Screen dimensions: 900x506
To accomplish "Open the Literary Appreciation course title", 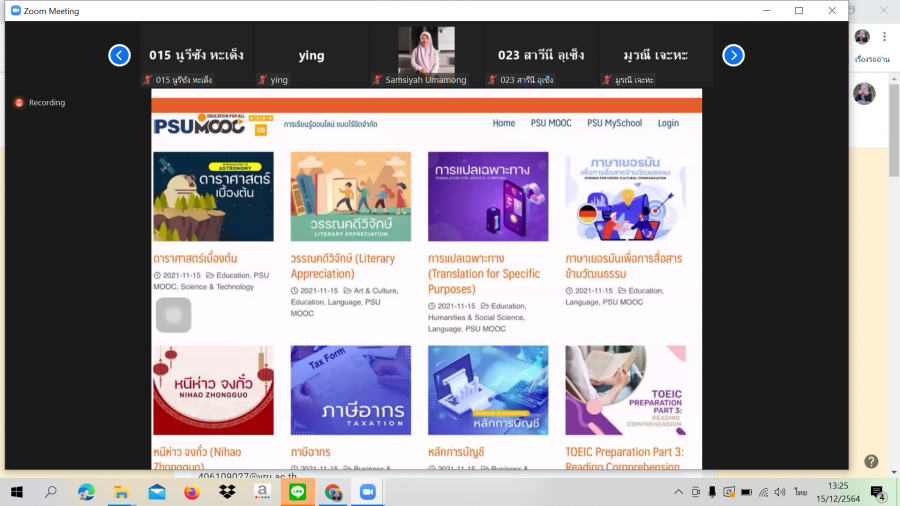I will 342,266.
